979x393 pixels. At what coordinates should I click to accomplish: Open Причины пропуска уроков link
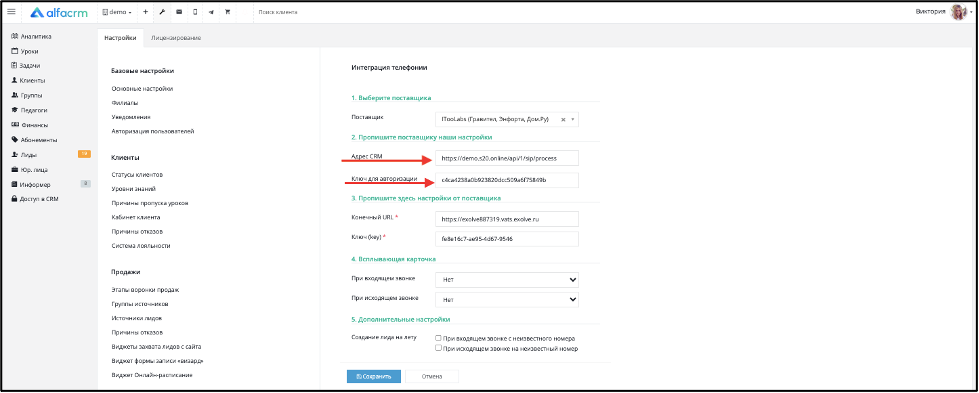tap(150, 203)
